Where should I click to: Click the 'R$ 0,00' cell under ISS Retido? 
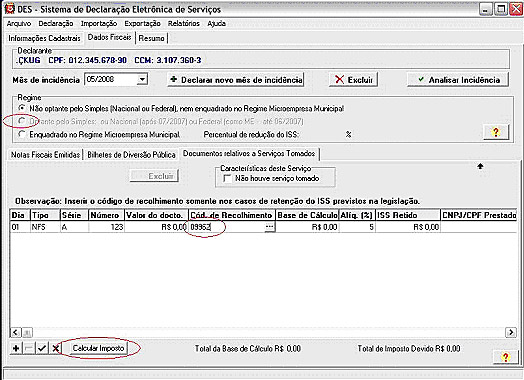pos(407,227)
